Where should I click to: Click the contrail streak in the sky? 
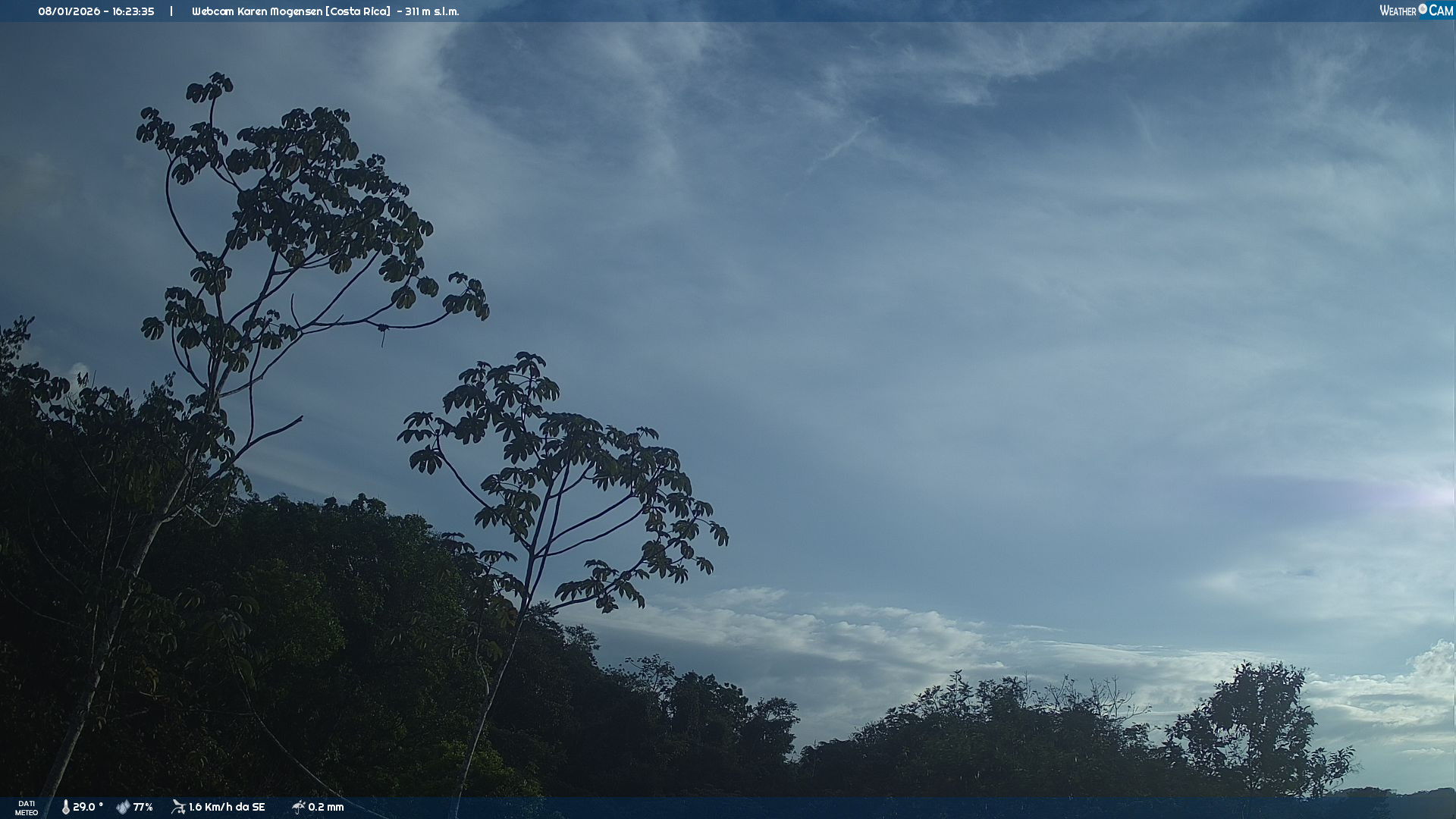[x=842, y=146]
